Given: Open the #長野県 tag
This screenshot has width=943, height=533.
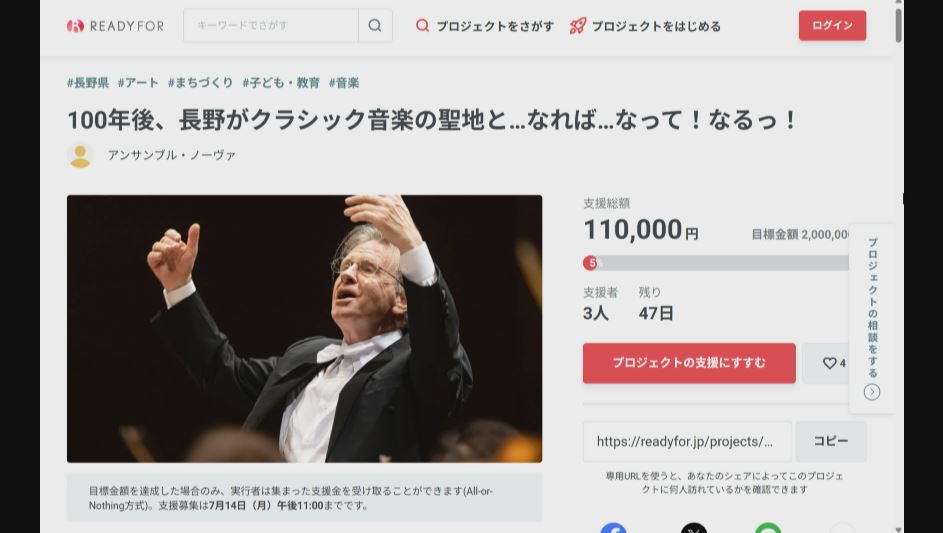Looking at the screenshot, I should click(x=88, y=83).
